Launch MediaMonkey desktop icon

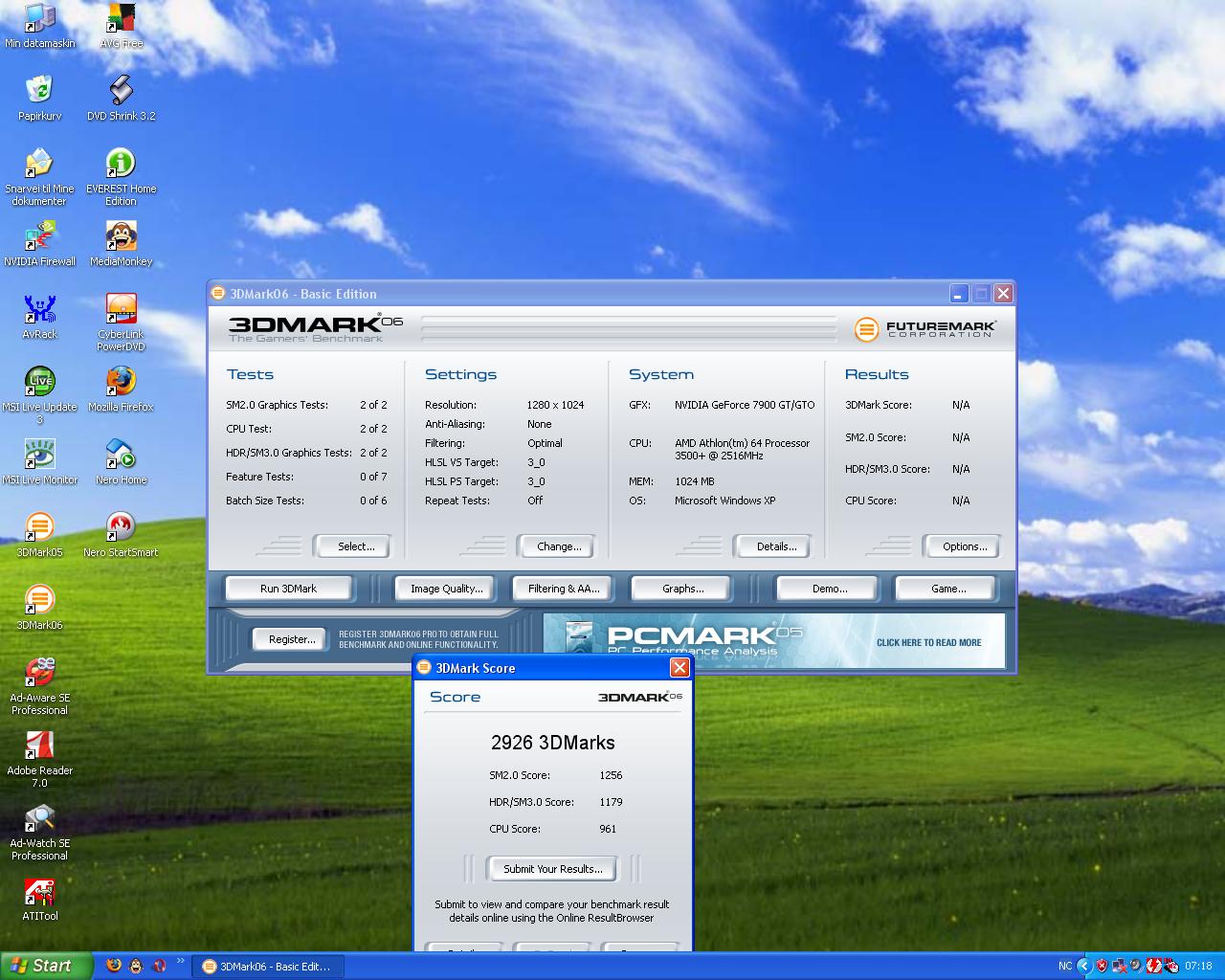[x=121, y=243]
